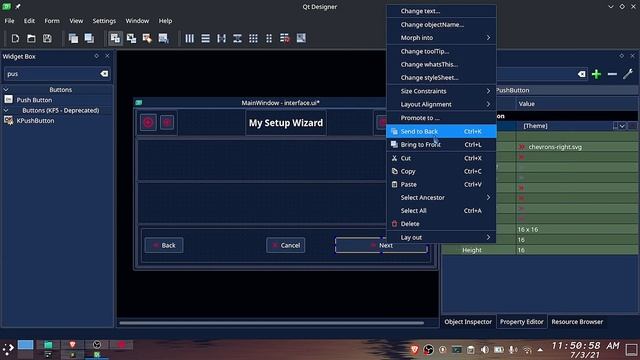Click the Send to Back toolbar icon
The width and height of the screenshot is (640, 360).
tap(73, 38)
